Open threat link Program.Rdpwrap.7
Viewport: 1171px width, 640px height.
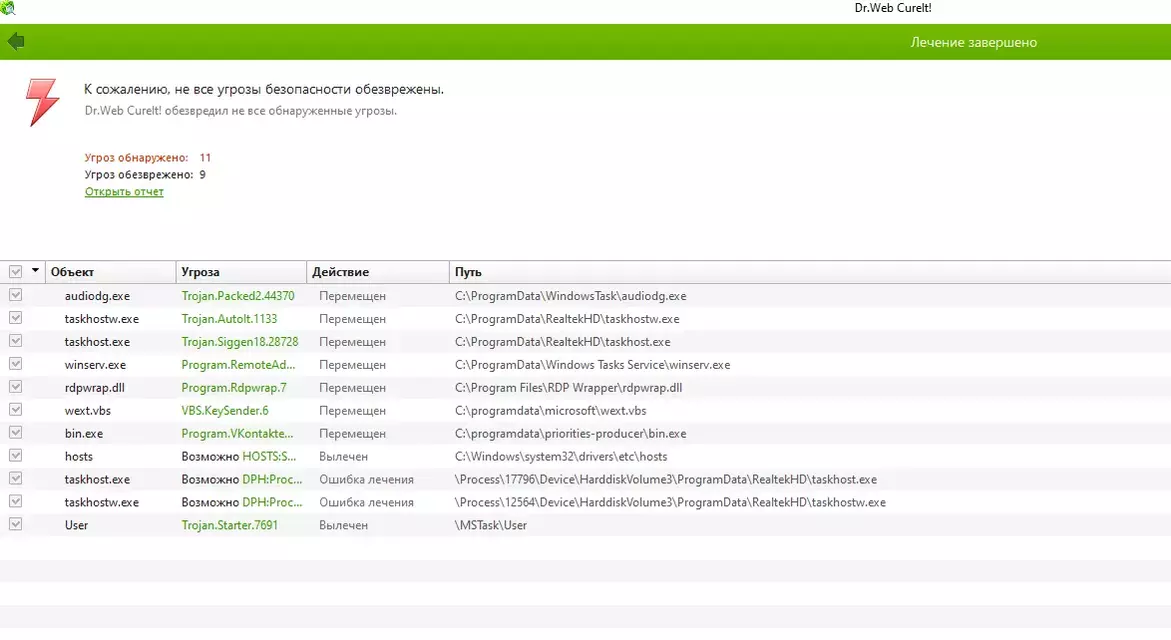tap(234, 388)
